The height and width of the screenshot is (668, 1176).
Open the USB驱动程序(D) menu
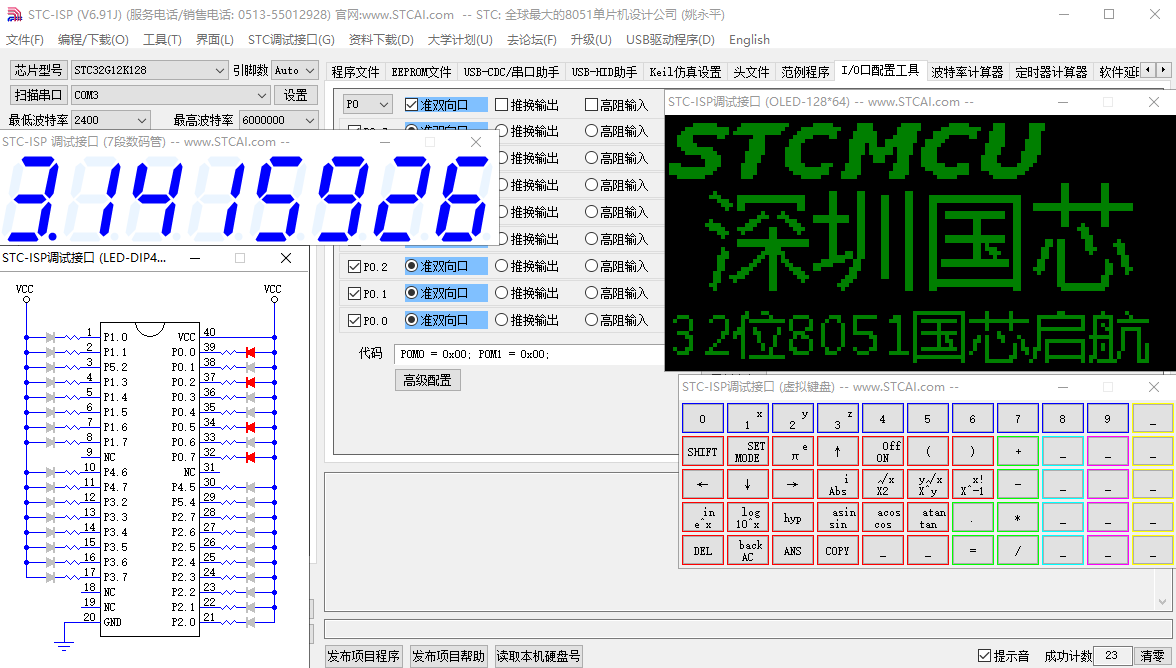(x=670, y=40)
